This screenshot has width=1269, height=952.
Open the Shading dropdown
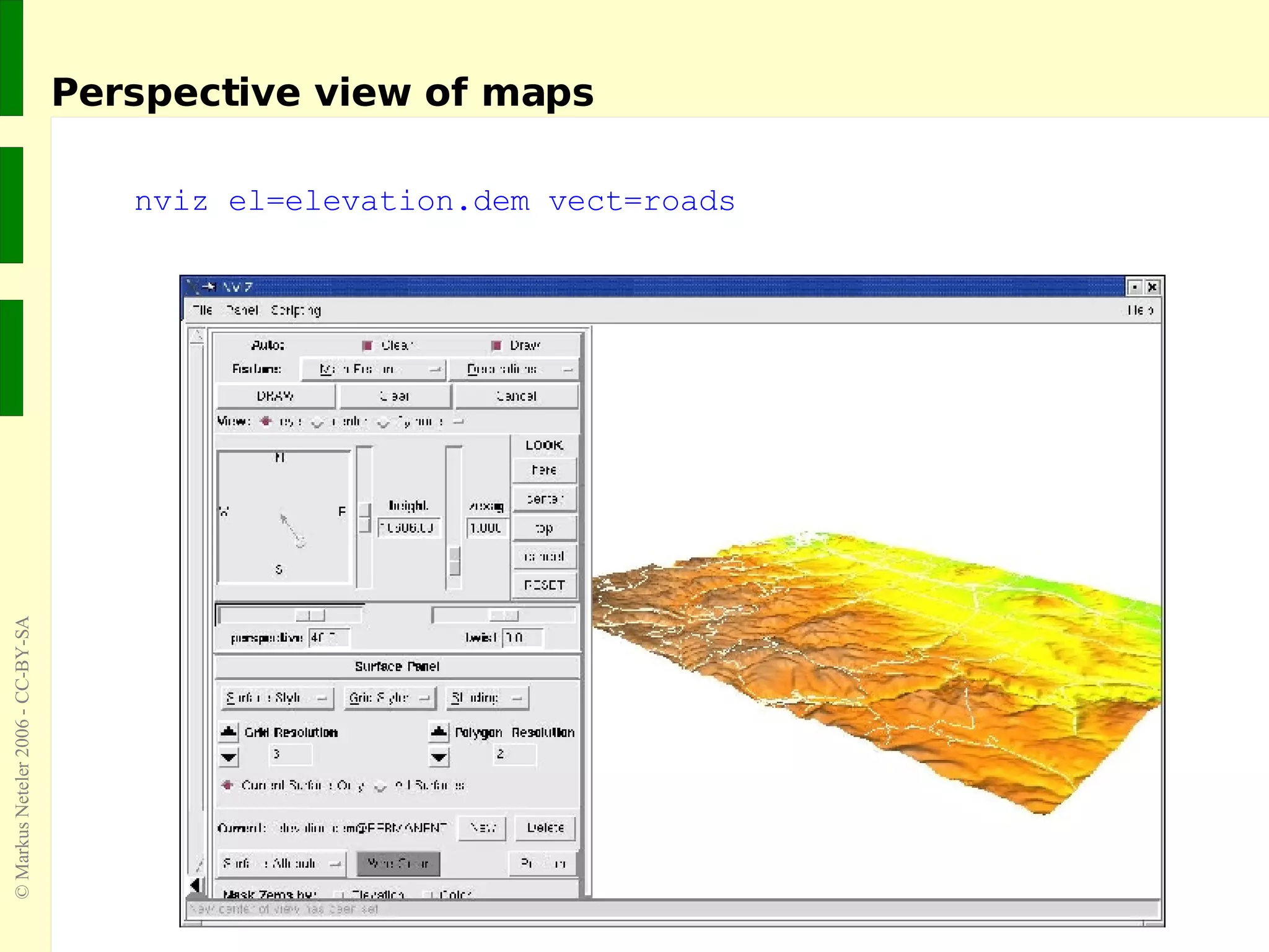click(487, 698)
